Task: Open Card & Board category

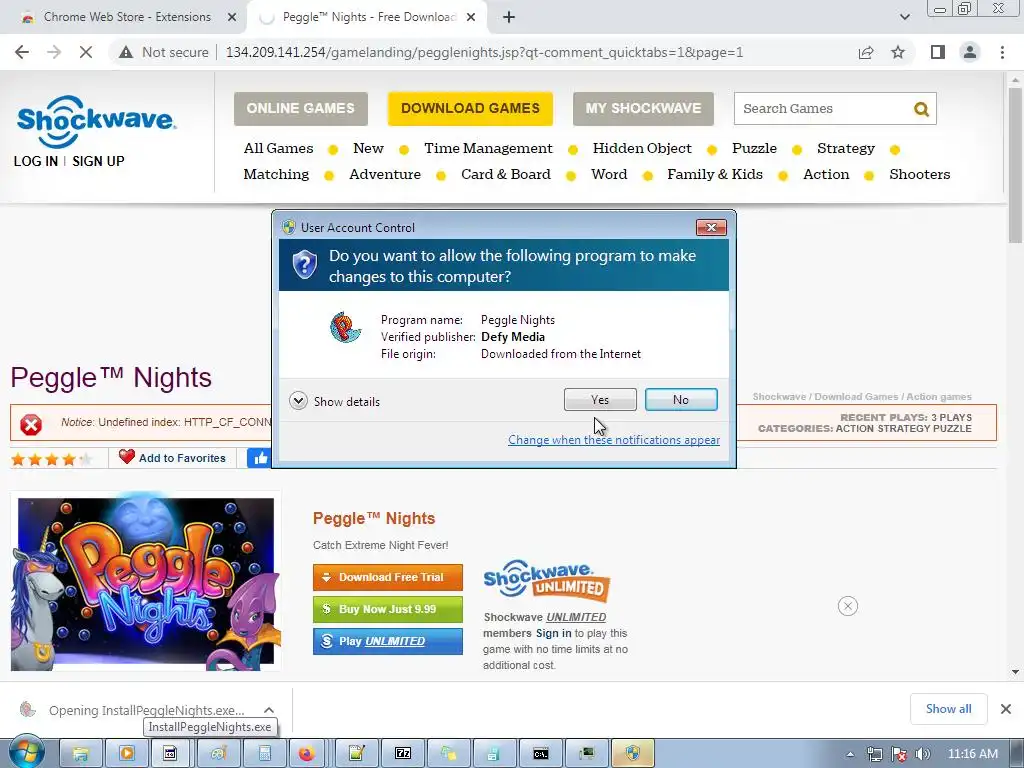Action: (505, 174)
